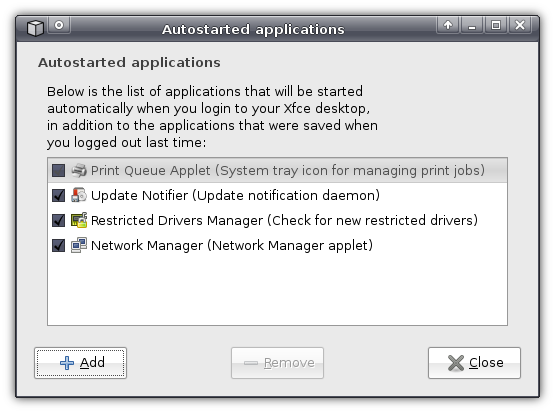Enable the Print Queue Applet checkbox

click(x=58, y=171)
